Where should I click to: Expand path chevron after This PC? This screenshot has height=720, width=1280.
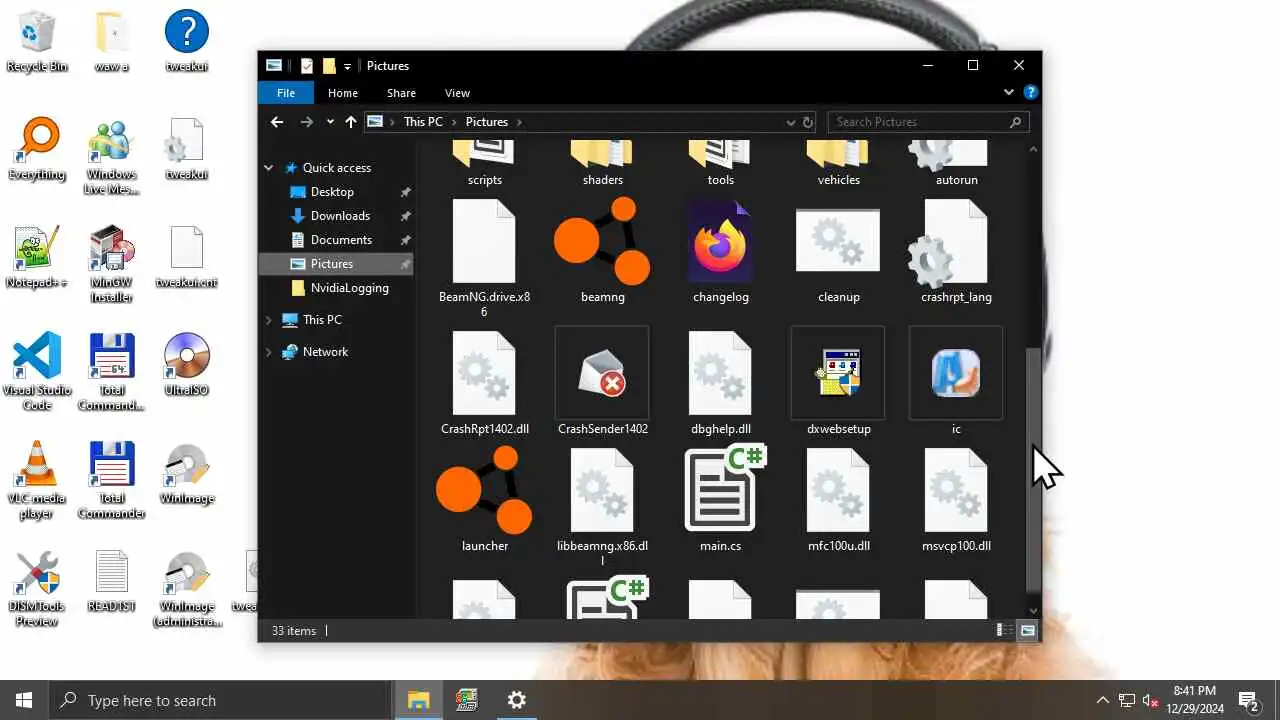coord(454,122)
